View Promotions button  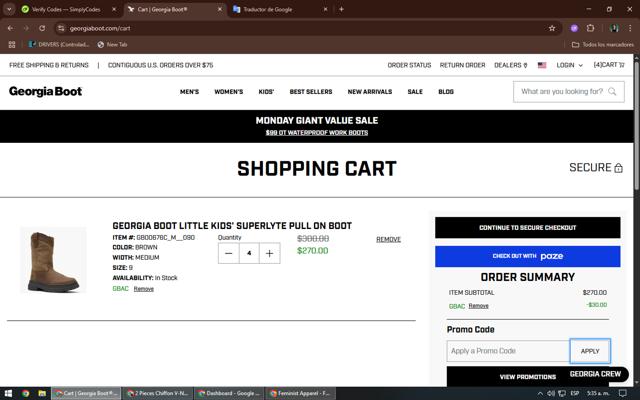528,376
